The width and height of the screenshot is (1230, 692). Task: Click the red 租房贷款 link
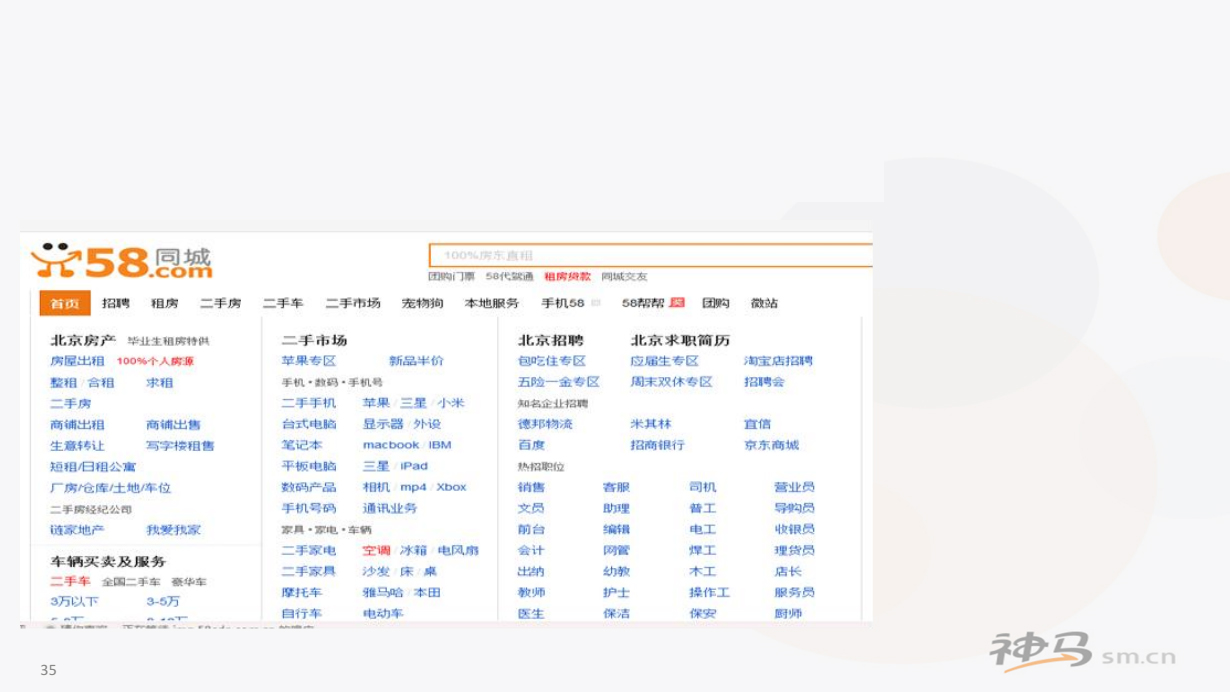coord(568,277)
